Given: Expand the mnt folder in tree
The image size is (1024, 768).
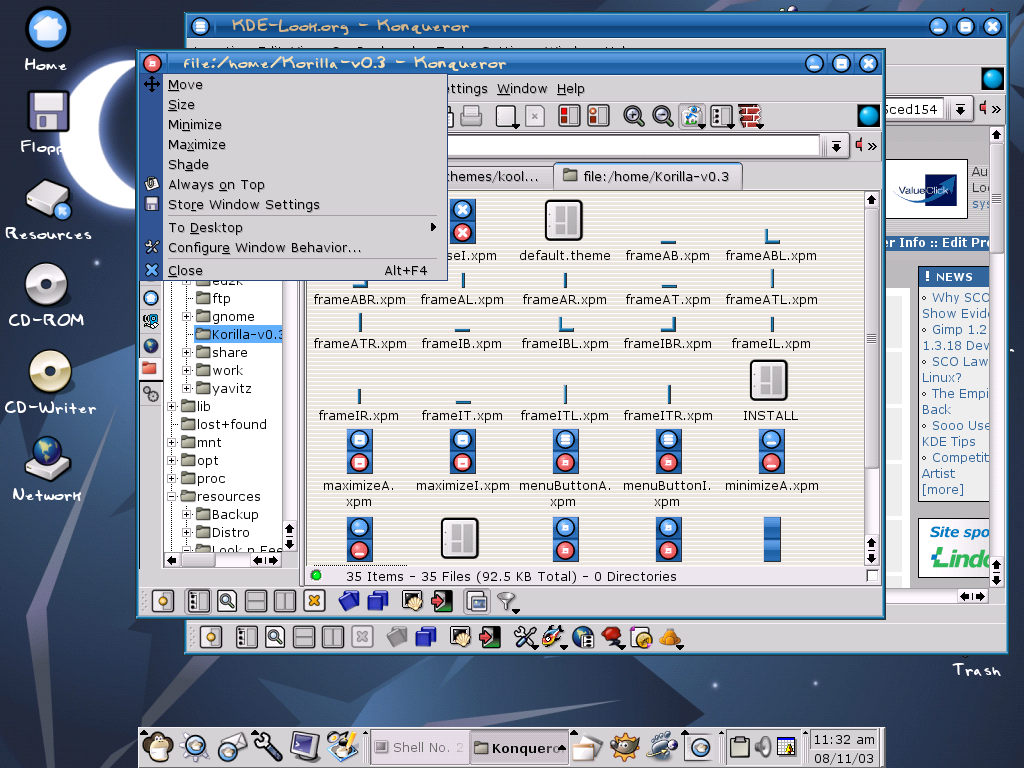Looking at the screenshot, I should (172, 442).
